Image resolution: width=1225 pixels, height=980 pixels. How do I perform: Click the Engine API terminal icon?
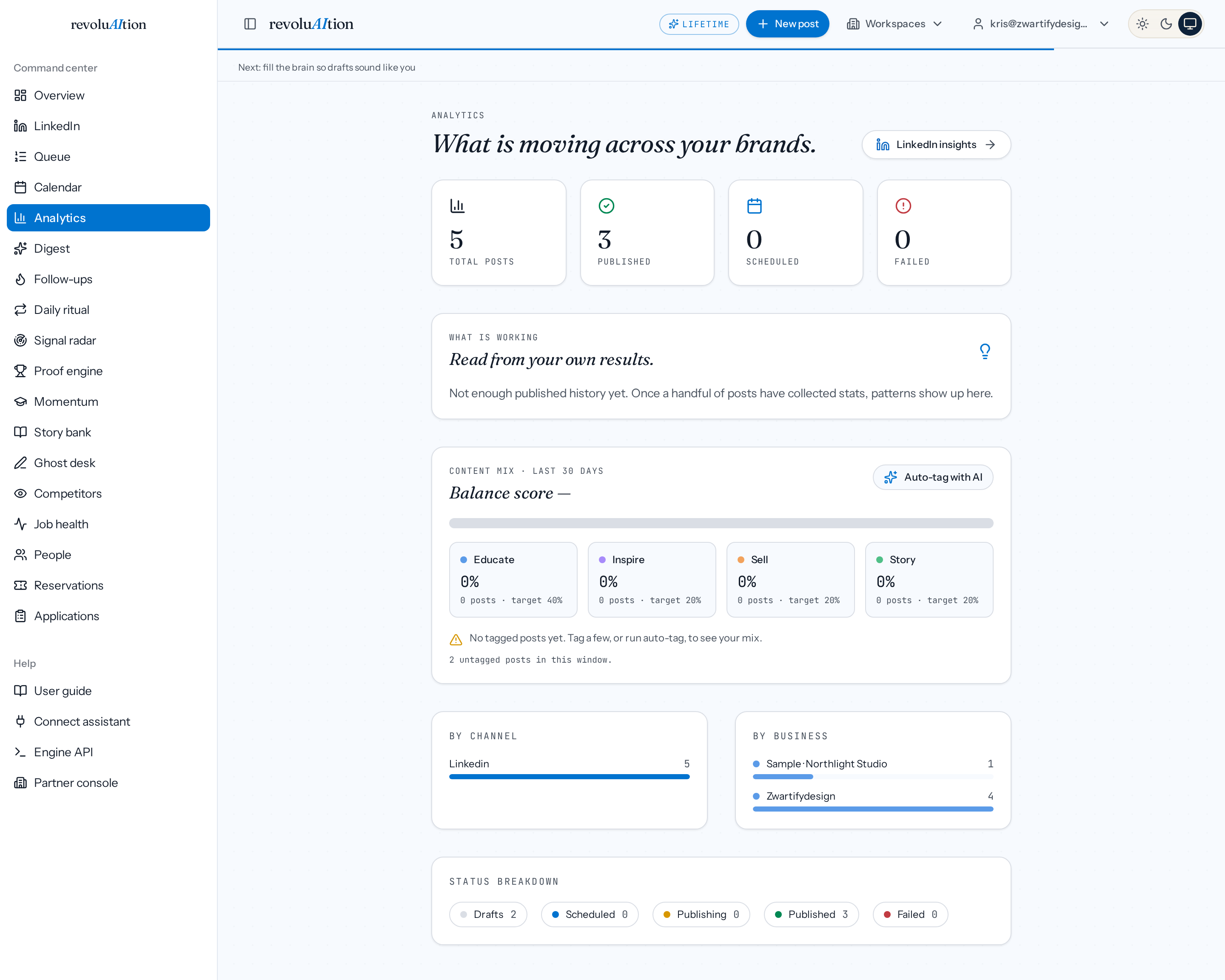click(x=20, y=752)
